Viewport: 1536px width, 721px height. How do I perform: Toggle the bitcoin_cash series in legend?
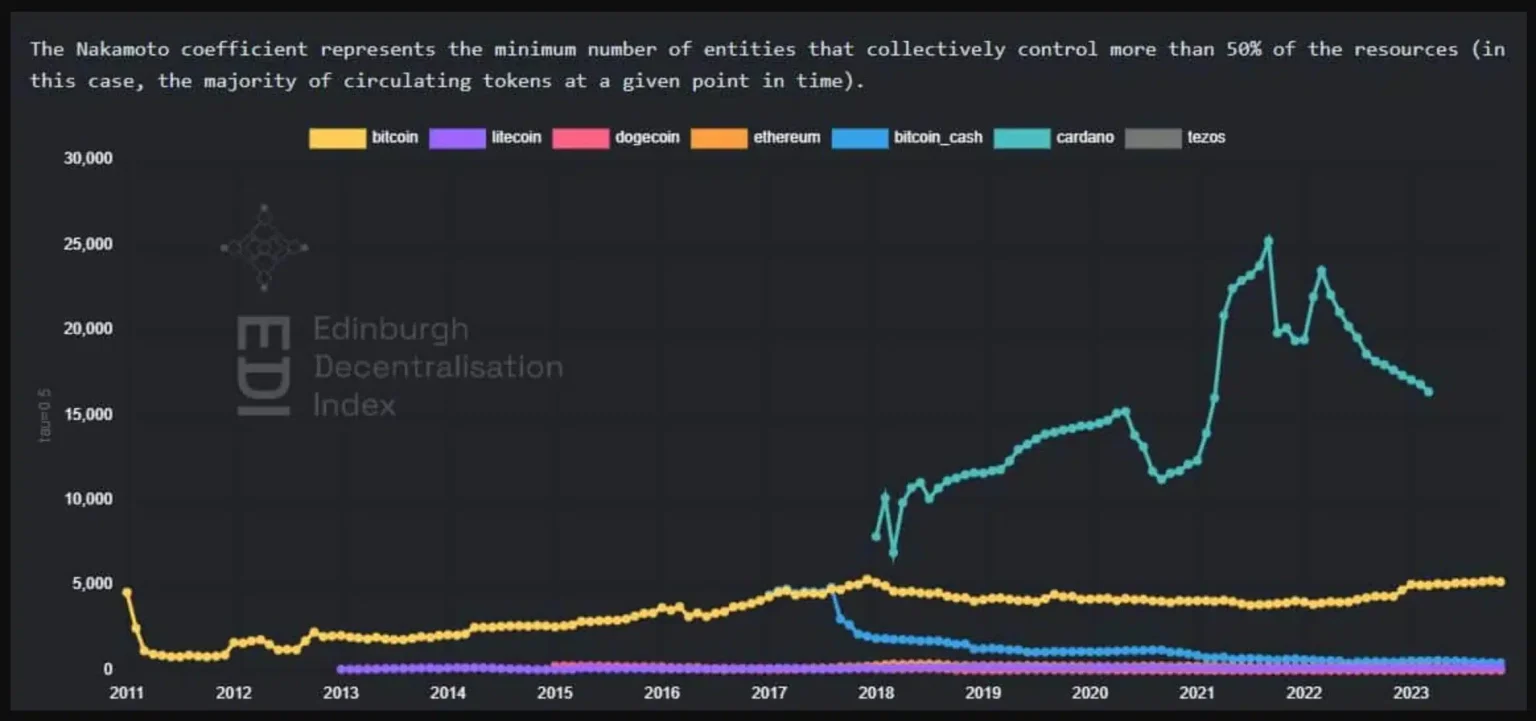(907, 138)
